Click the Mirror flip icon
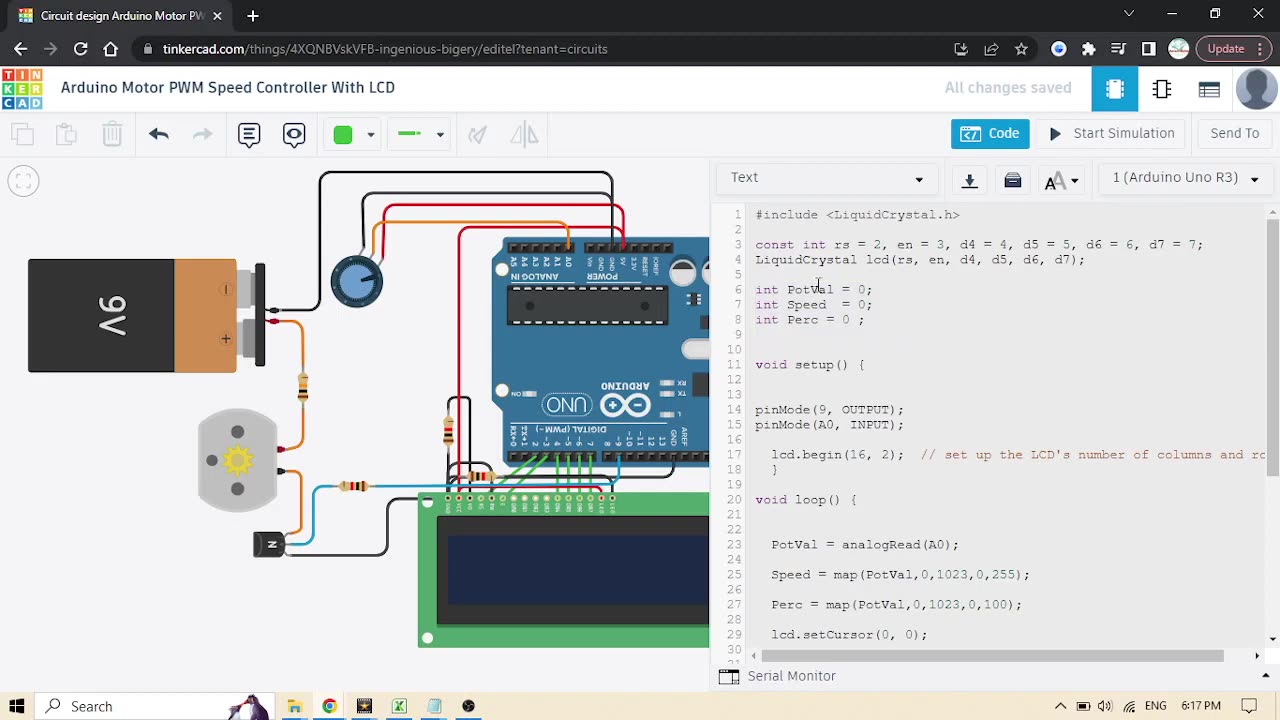1280x720 pixels. click(524, 134)
